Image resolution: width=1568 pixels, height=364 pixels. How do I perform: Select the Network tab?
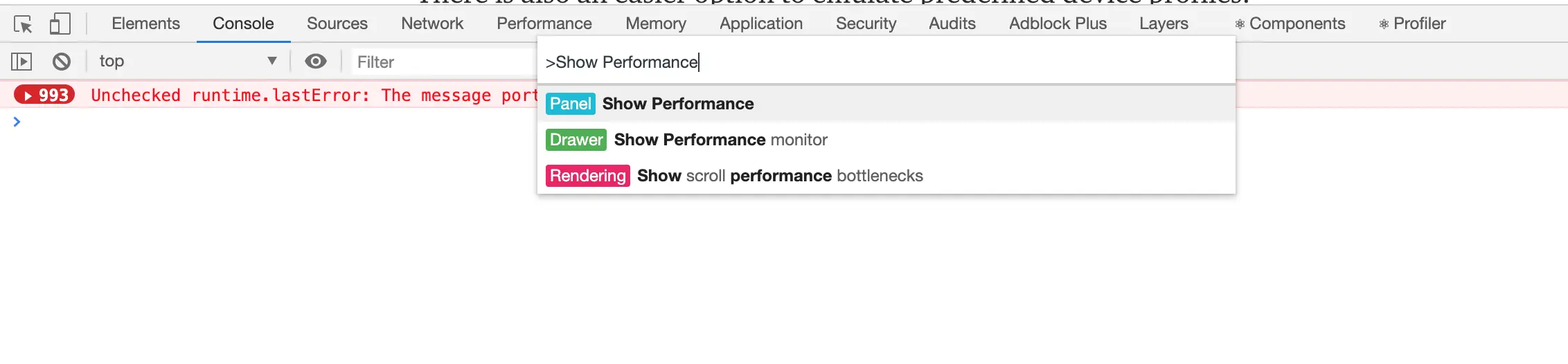[x=432, y=24]
